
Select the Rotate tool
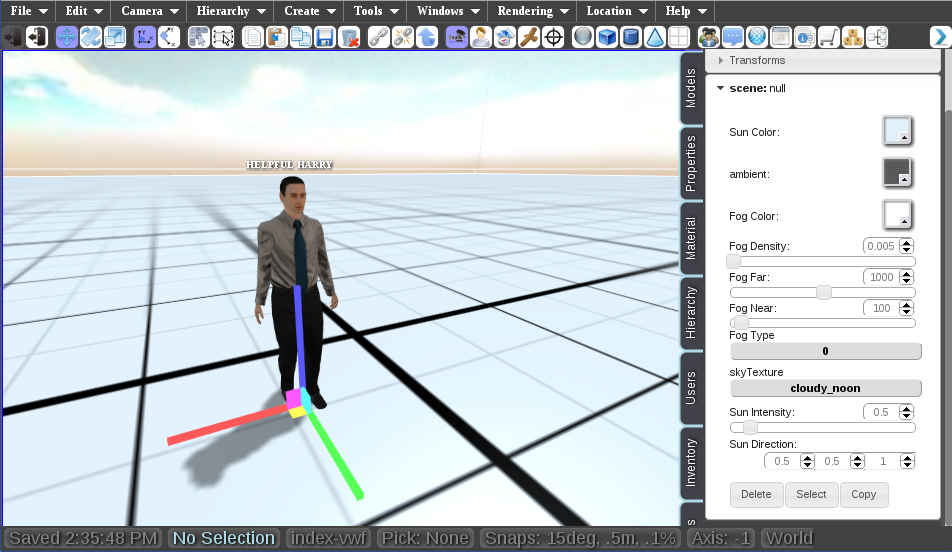(90, 37)
